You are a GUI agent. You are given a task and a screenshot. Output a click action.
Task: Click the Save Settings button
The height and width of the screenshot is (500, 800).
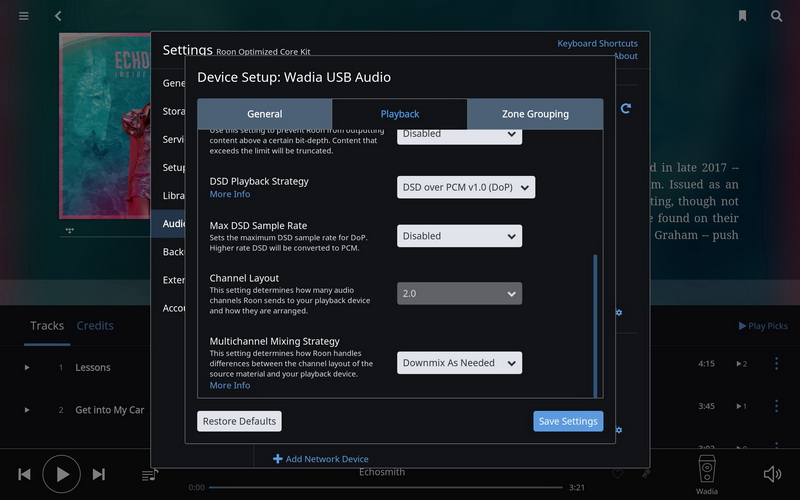tap(568, 421)
